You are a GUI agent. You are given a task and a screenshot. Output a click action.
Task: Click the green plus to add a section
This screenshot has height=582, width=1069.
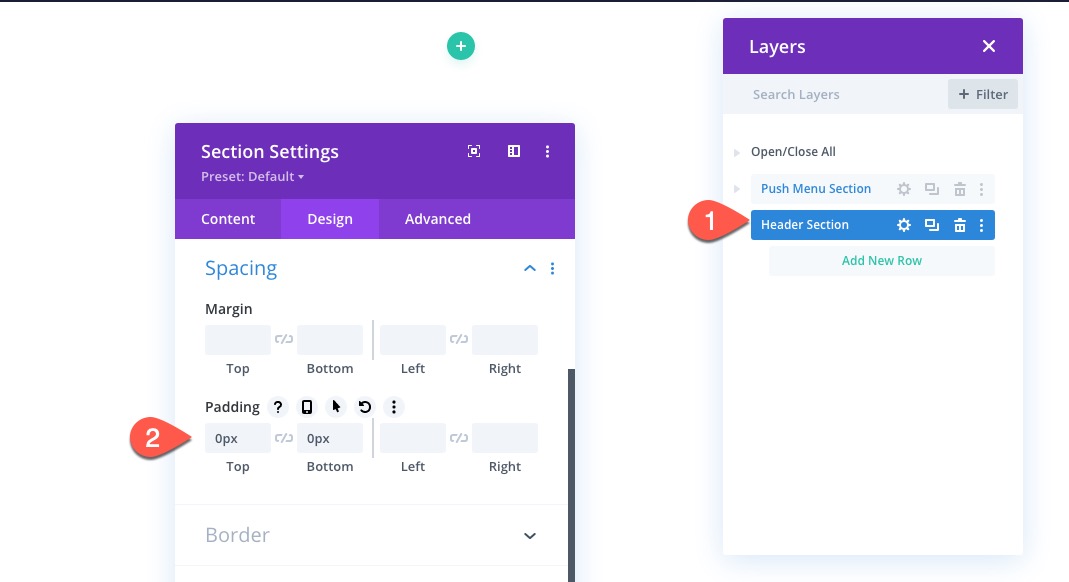(x=460, y=46)
